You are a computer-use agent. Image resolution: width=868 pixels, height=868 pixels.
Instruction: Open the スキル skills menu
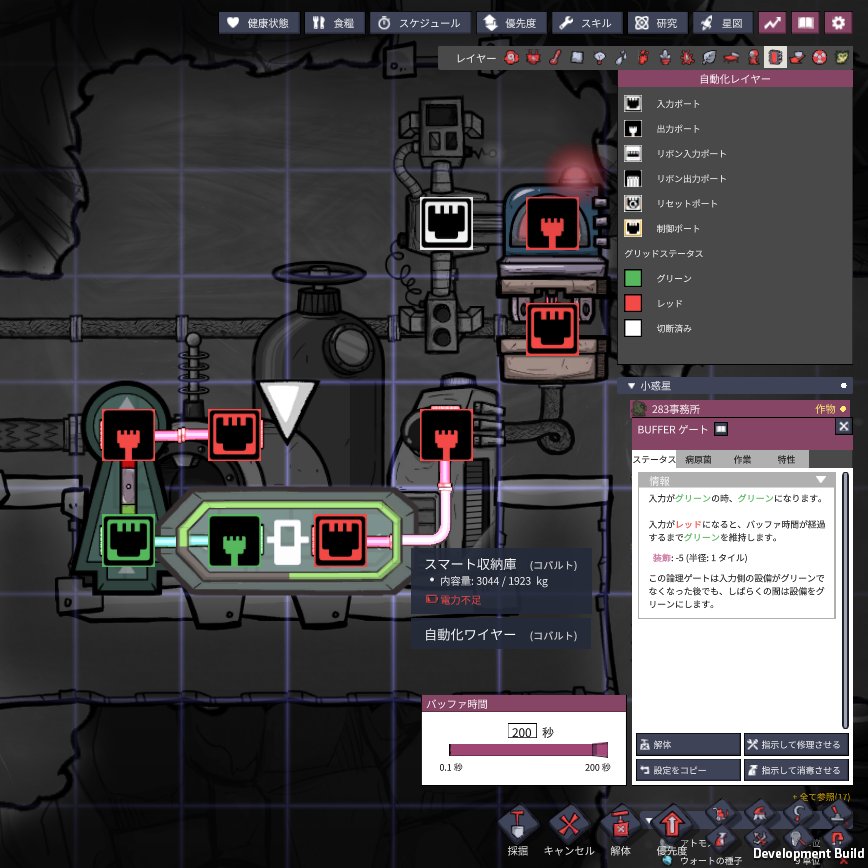pos(587,23)
